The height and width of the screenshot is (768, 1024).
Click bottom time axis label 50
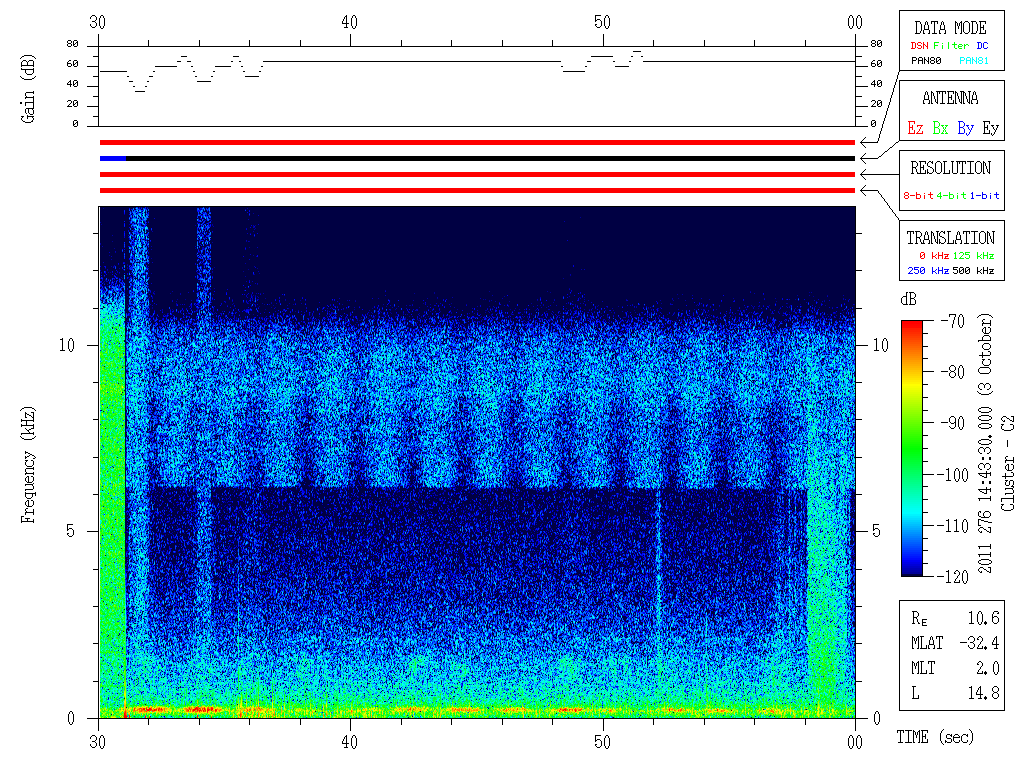(602, 743)
